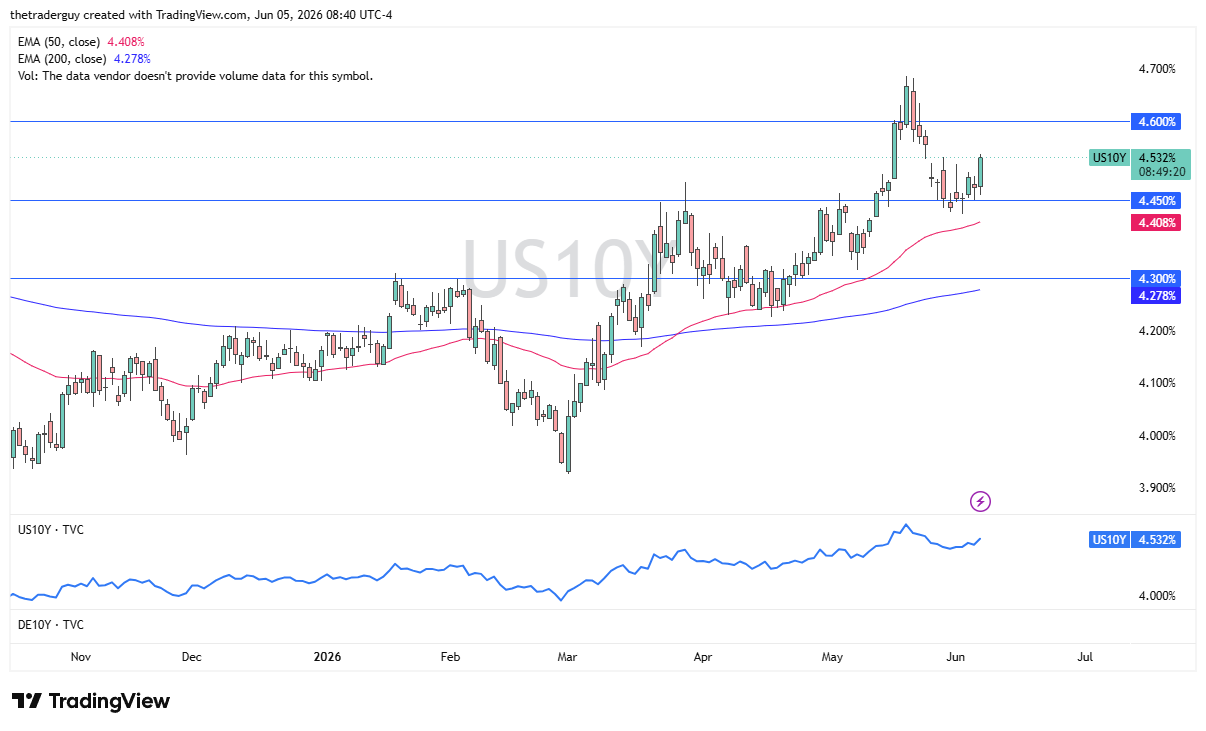Click the green US10Y 4.532% price label
Viewport: 1206px width, 731px height.
pos(1139,164)
